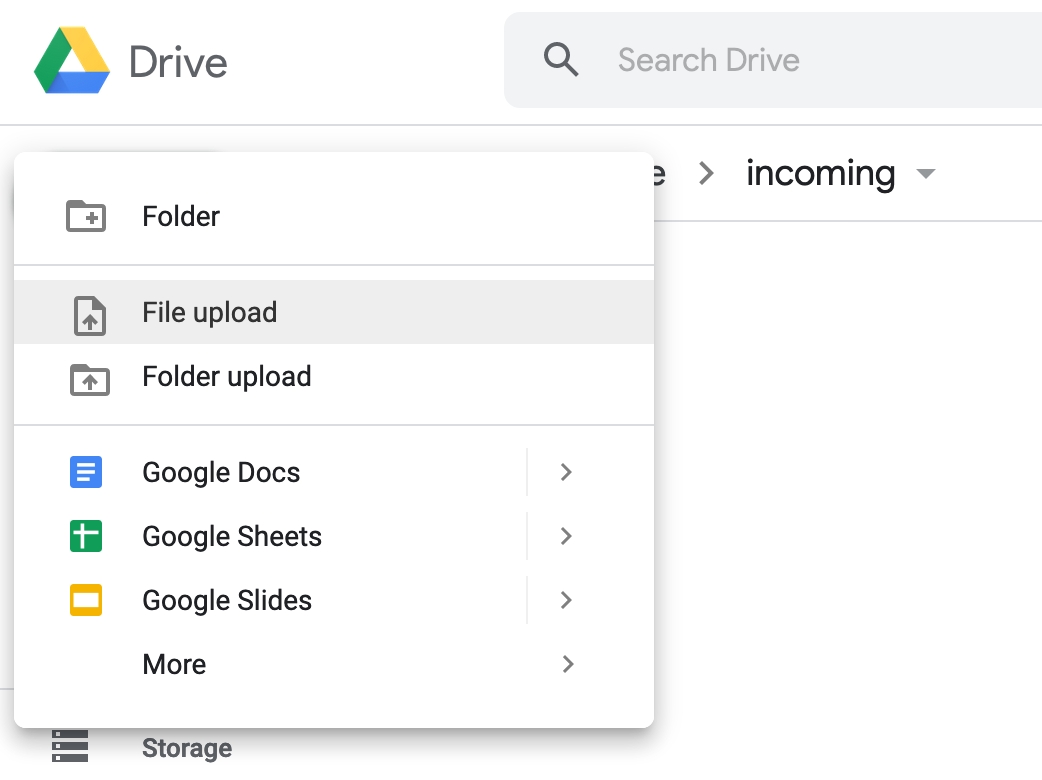Open the More submenu arrow
The image size is (1042, 780).
click(x=567, y=665)
